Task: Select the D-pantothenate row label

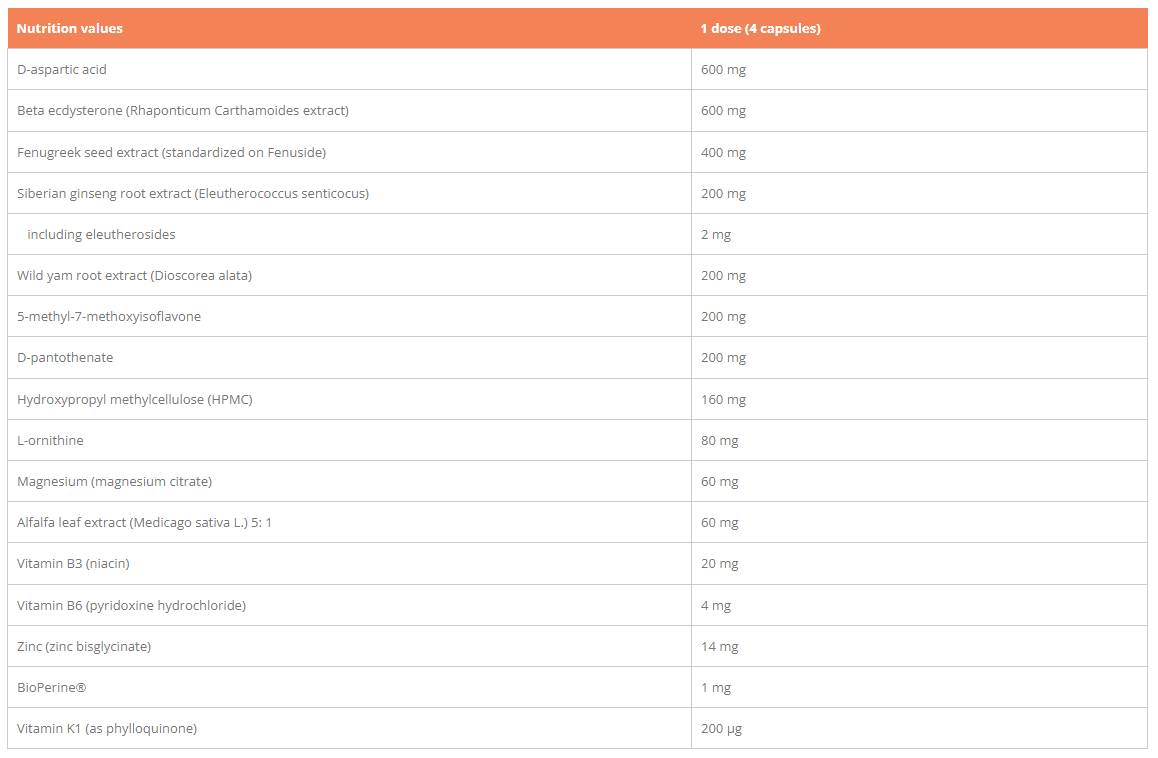Action: 65,358
